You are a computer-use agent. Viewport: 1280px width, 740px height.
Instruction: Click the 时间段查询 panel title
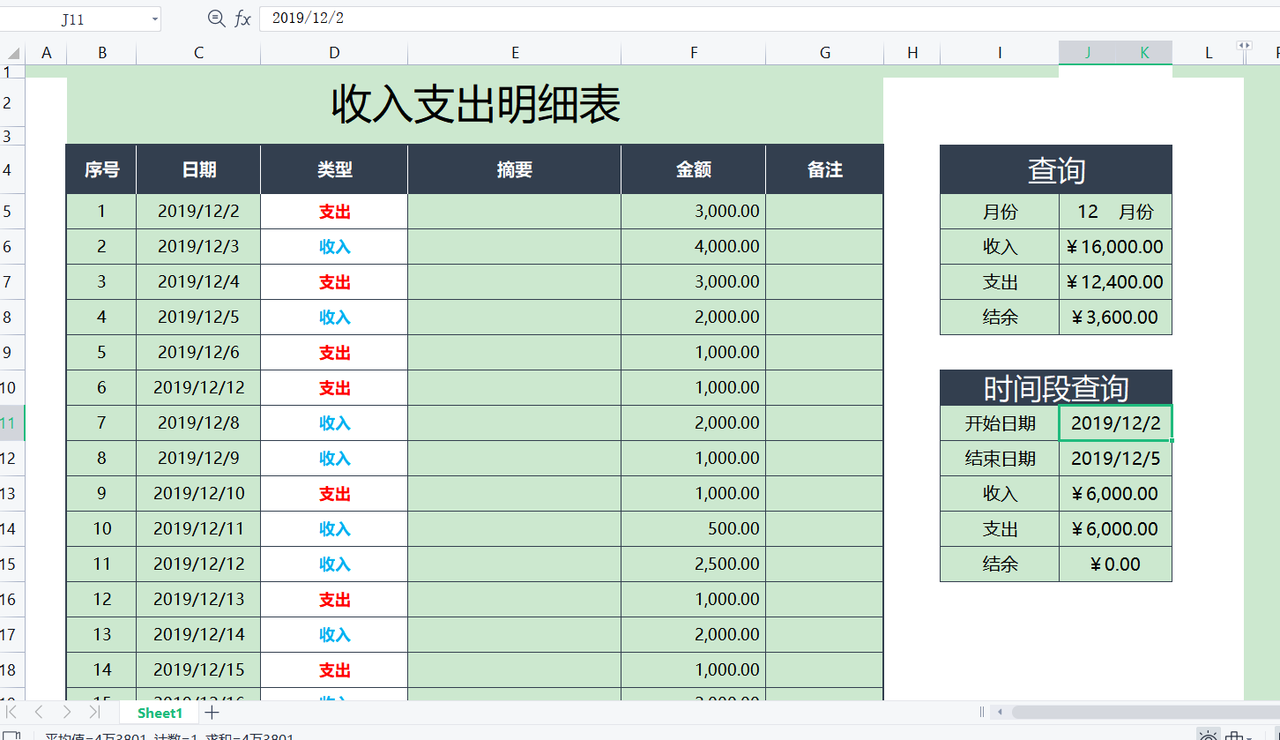(x=1056, y=387)
